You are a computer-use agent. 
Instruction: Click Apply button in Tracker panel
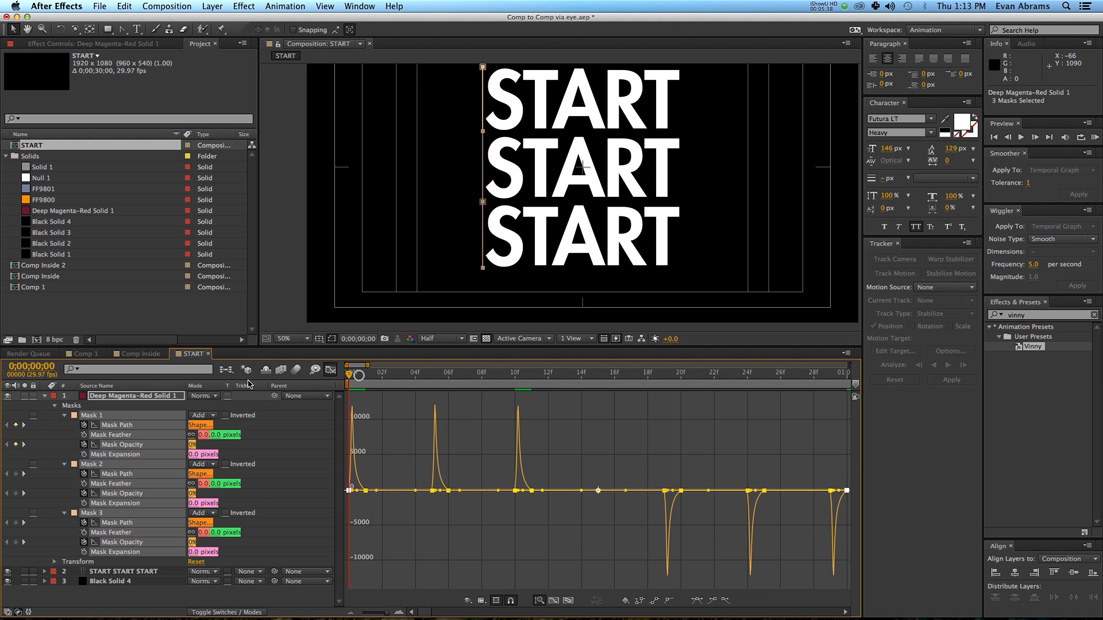951,379
